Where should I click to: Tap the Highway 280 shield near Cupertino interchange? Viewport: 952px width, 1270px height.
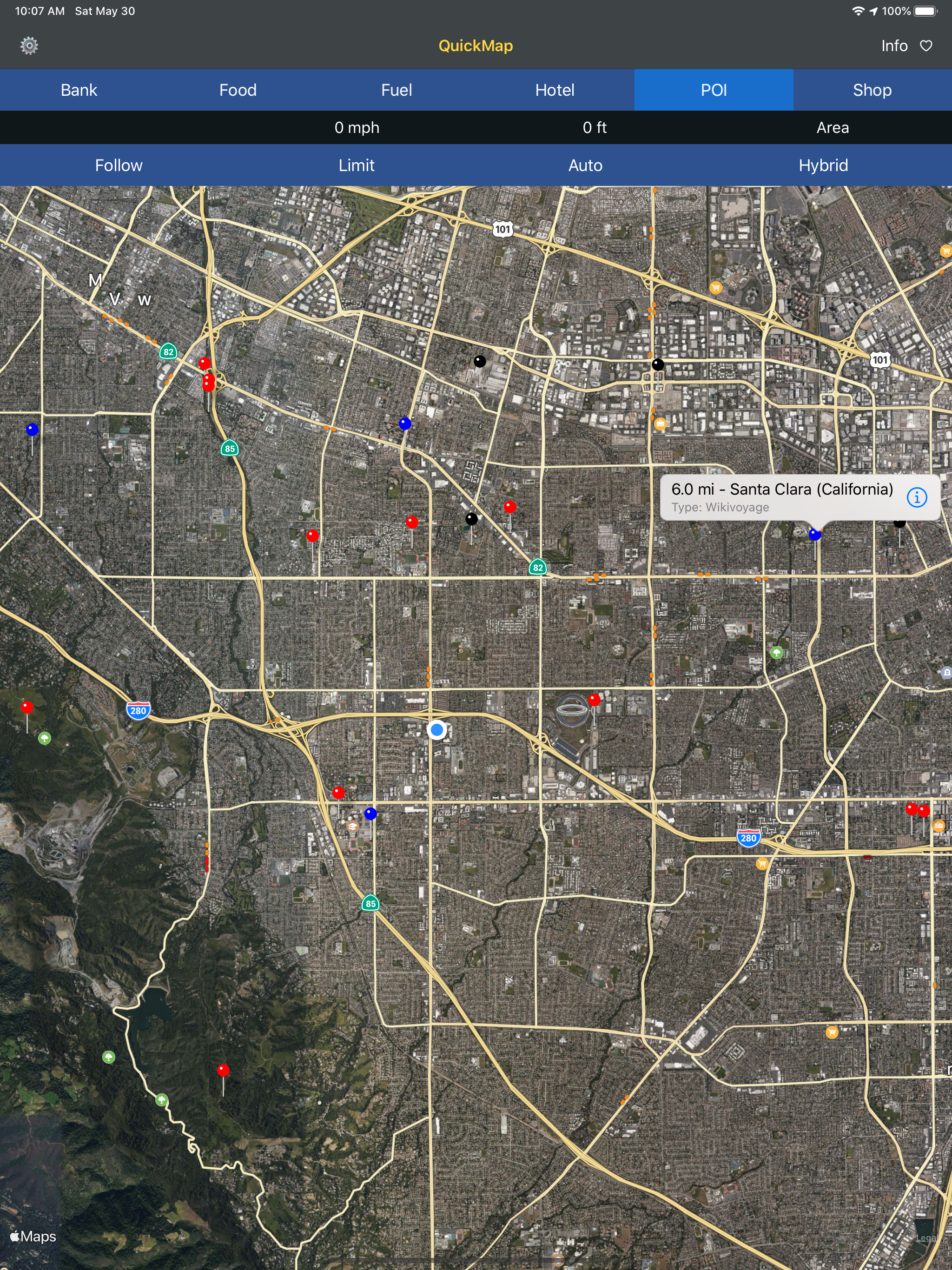pos(139,710)
